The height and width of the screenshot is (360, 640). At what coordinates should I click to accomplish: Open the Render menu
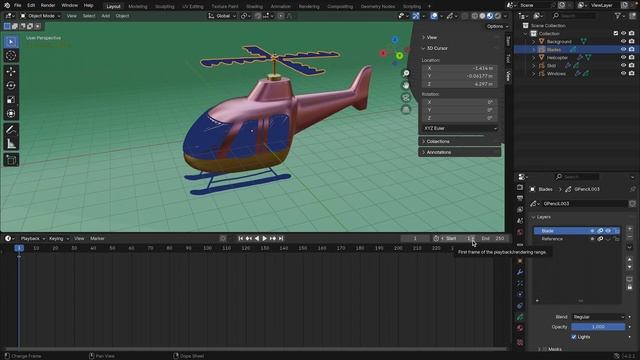point(48,5)
